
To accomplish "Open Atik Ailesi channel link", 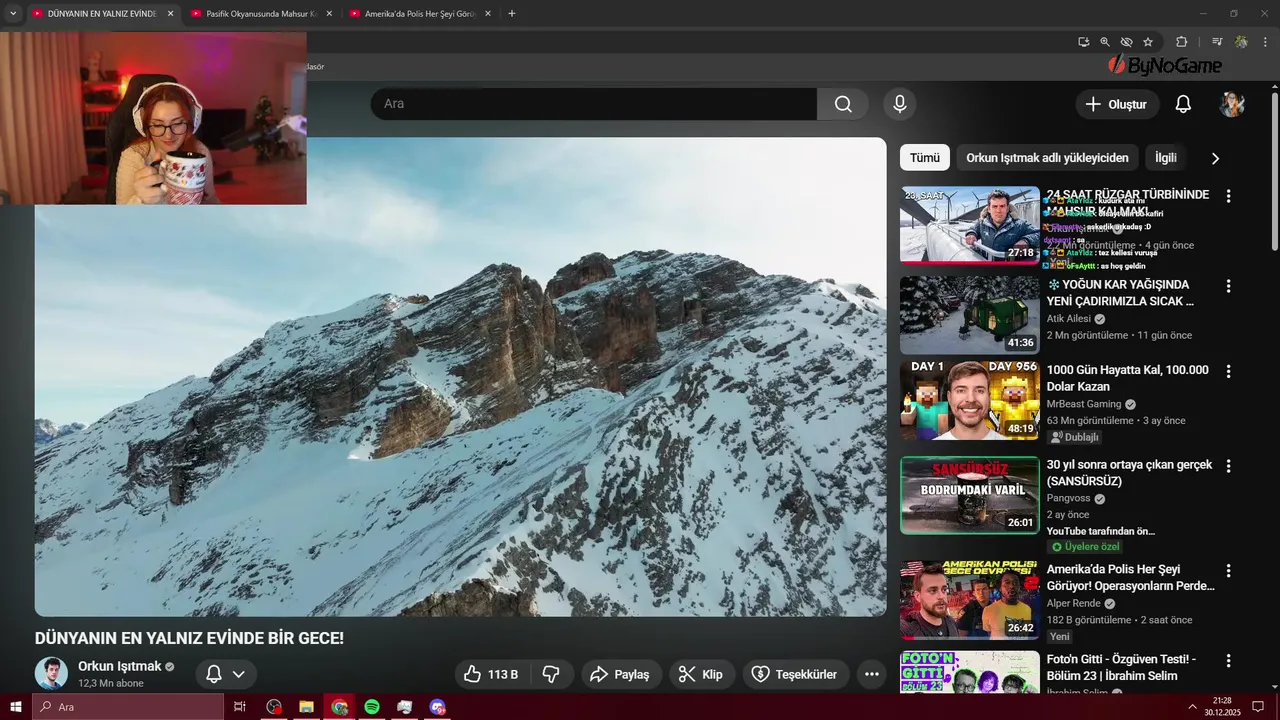I will click(1069, 319).
